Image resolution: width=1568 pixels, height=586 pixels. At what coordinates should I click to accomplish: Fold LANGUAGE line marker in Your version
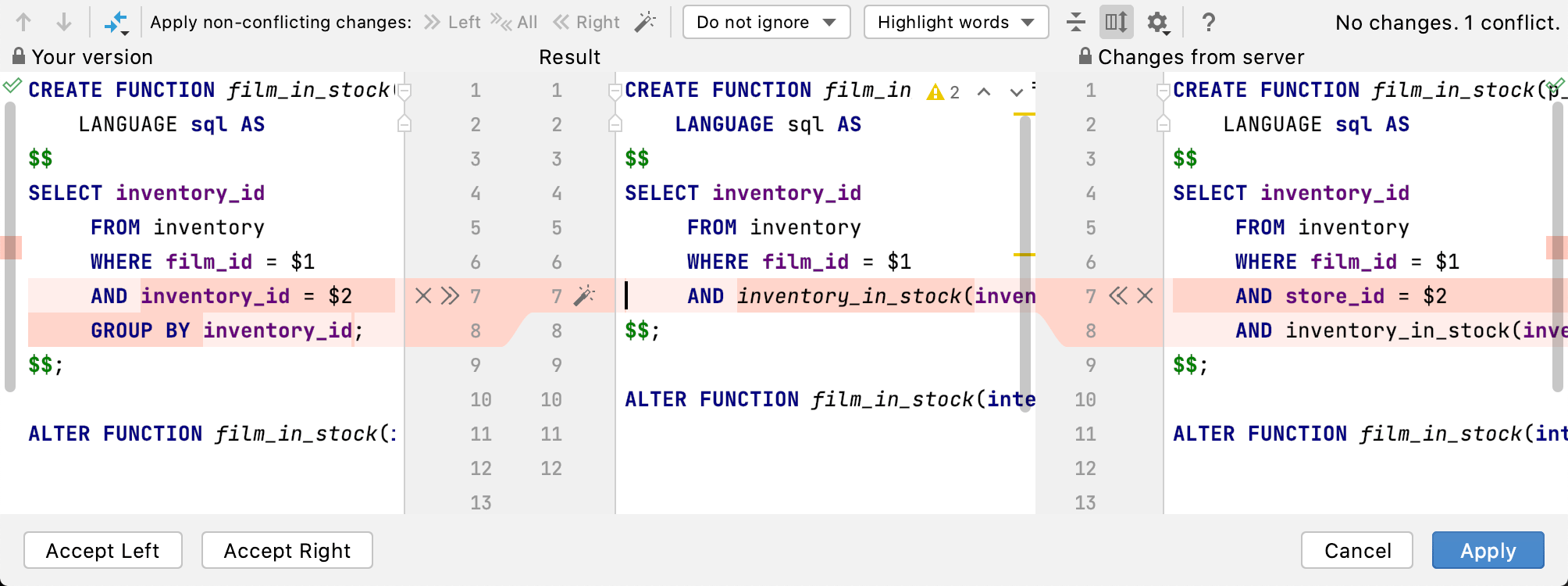click(x=404, y=123)
